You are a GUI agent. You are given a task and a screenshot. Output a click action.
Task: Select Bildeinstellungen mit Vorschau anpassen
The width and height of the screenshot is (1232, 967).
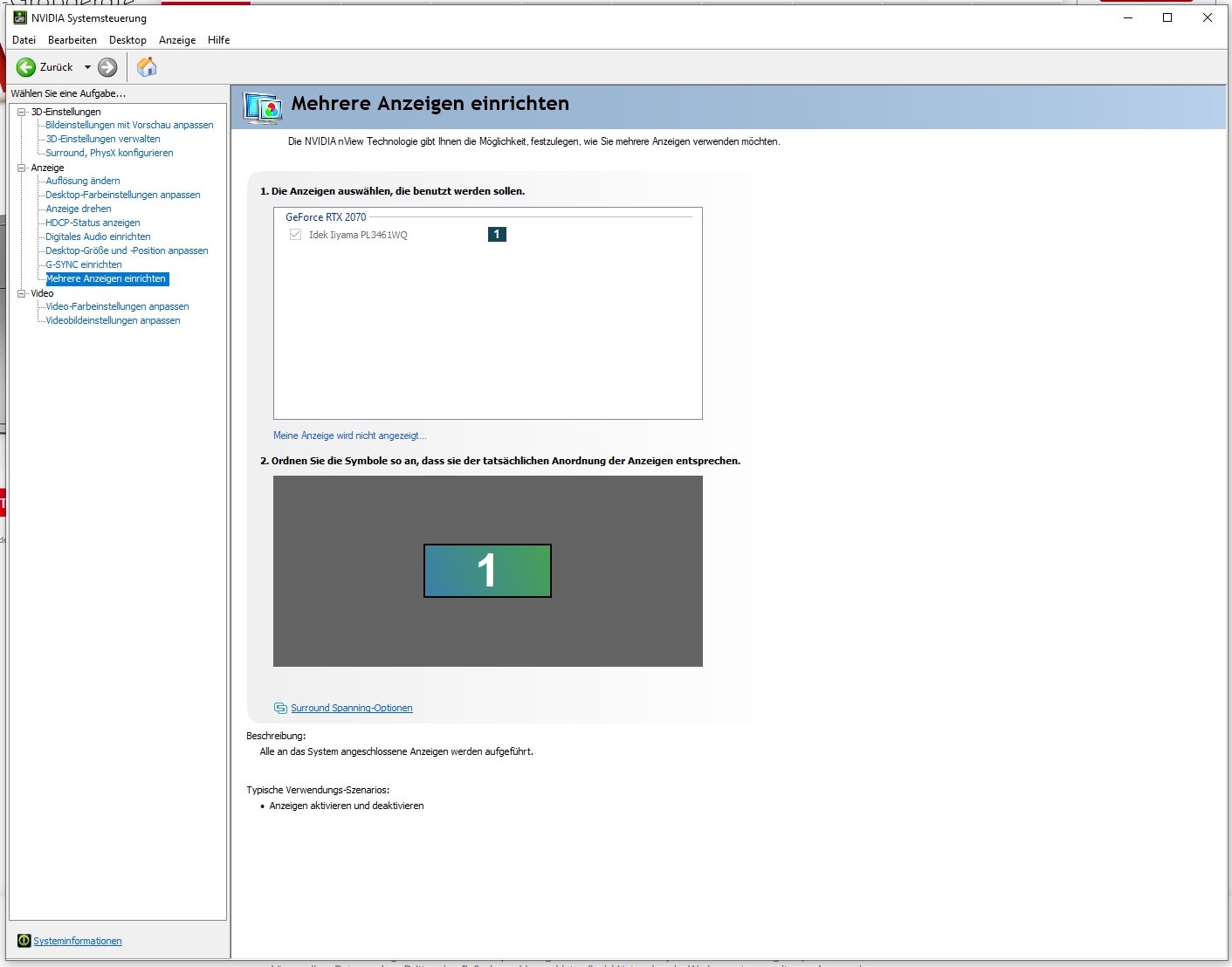129,125
